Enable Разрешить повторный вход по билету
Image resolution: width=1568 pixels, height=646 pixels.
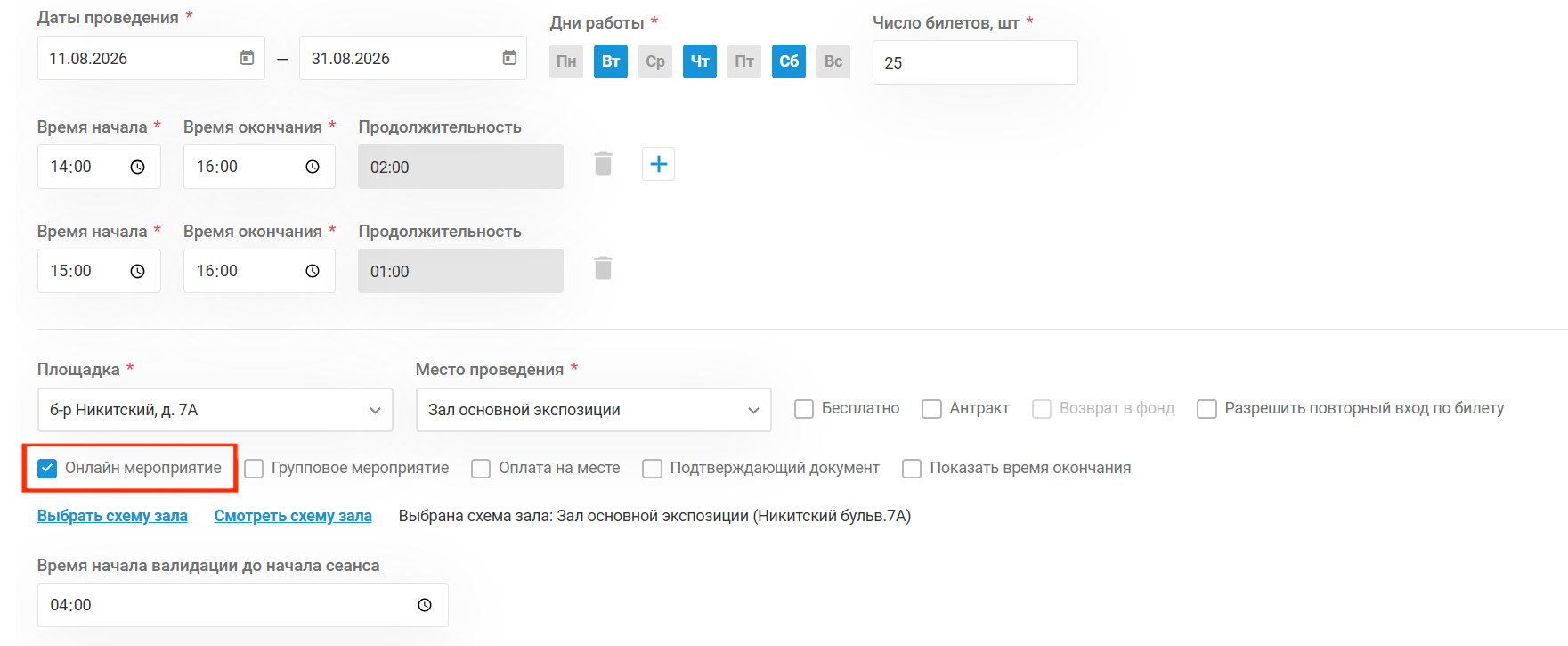point(1206,409)
